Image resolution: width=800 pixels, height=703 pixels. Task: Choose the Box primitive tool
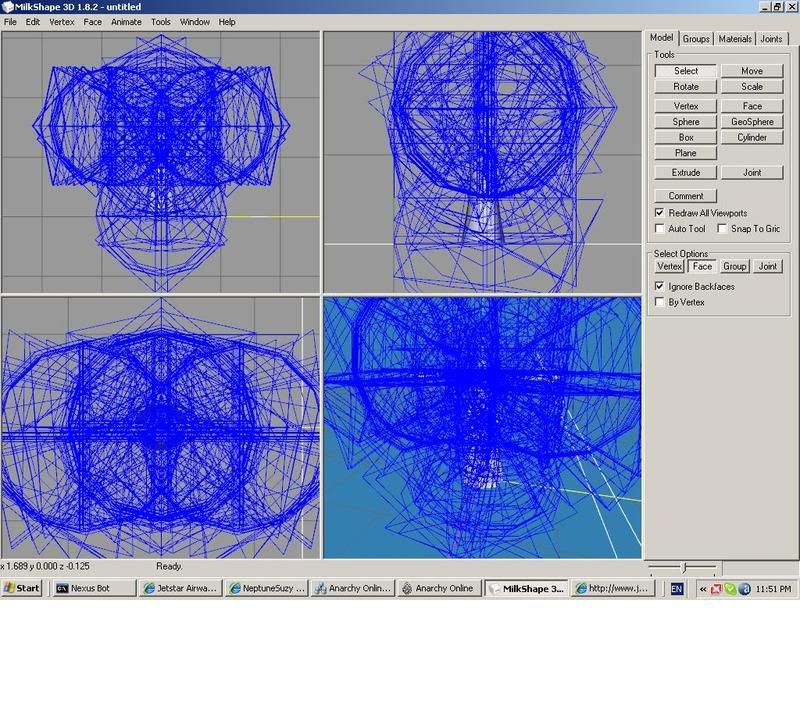point(684,137)
